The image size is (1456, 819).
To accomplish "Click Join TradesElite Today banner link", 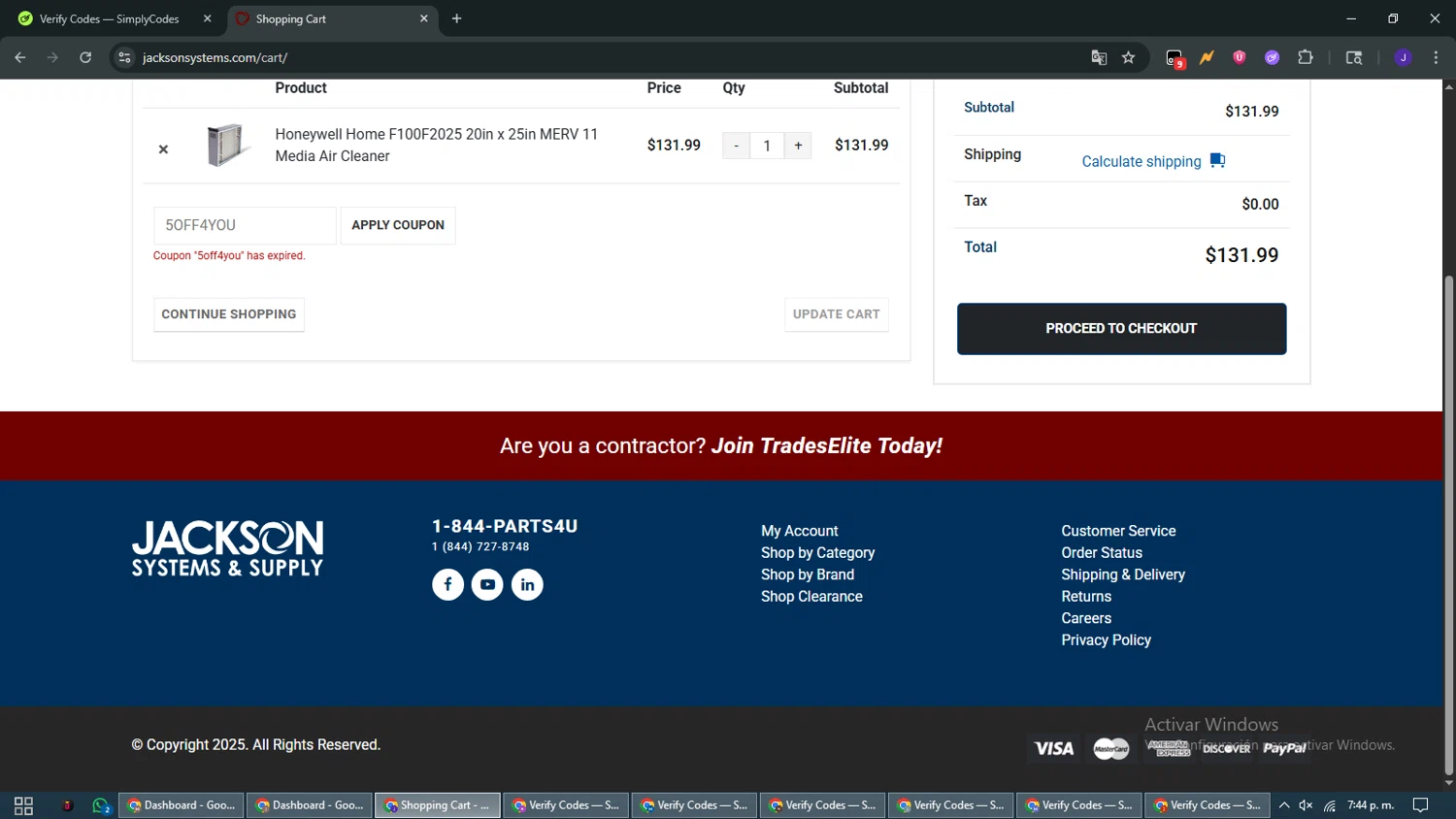I will [x=827, y=445].
